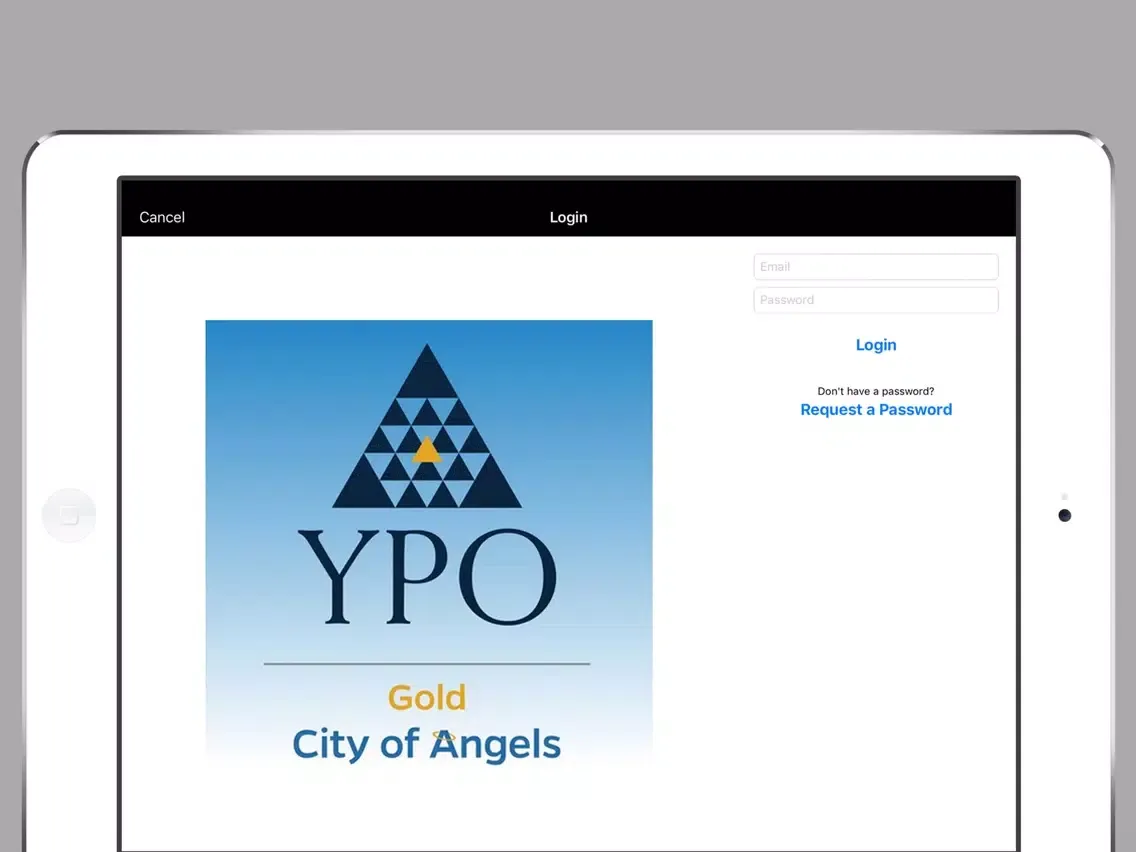Focus the Email input field
This screenshot has width=1136, height=852.
tap(876, 267)
